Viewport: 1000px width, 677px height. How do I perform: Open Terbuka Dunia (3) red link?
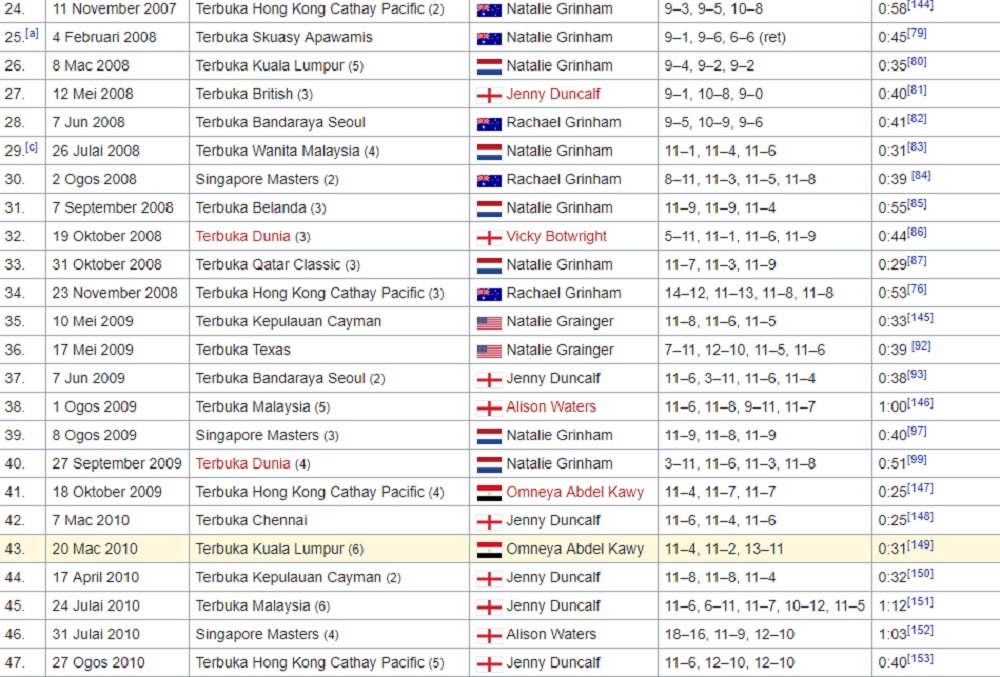tap(243, 236)
